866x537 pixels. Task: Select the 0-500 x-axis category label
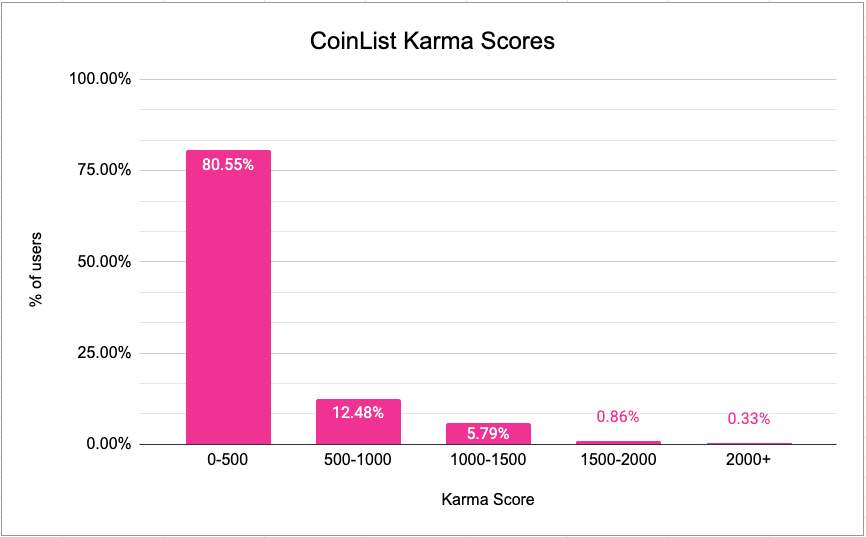228,462
